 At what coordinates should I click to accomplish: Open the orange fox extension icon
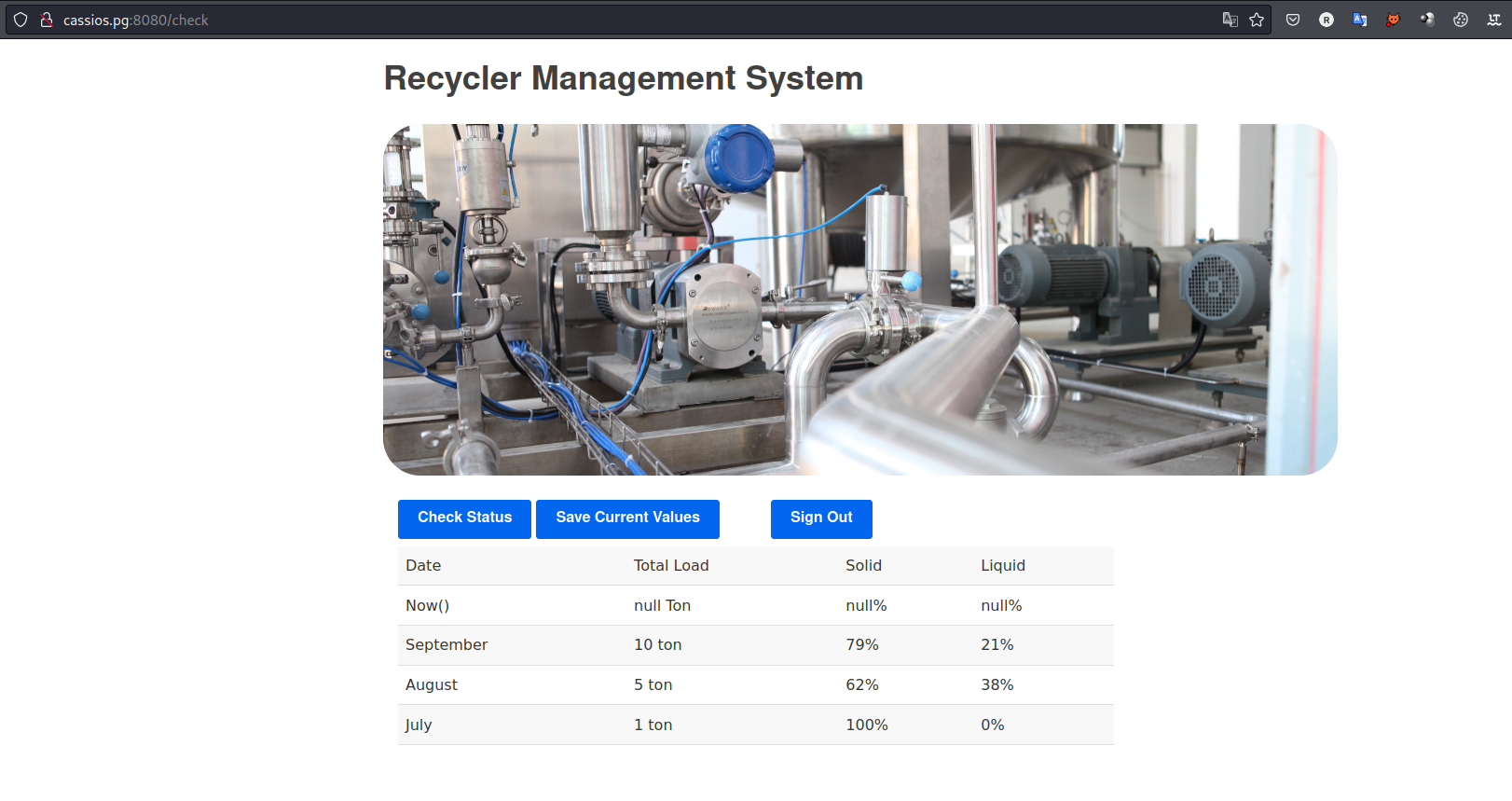(1394, 20)
